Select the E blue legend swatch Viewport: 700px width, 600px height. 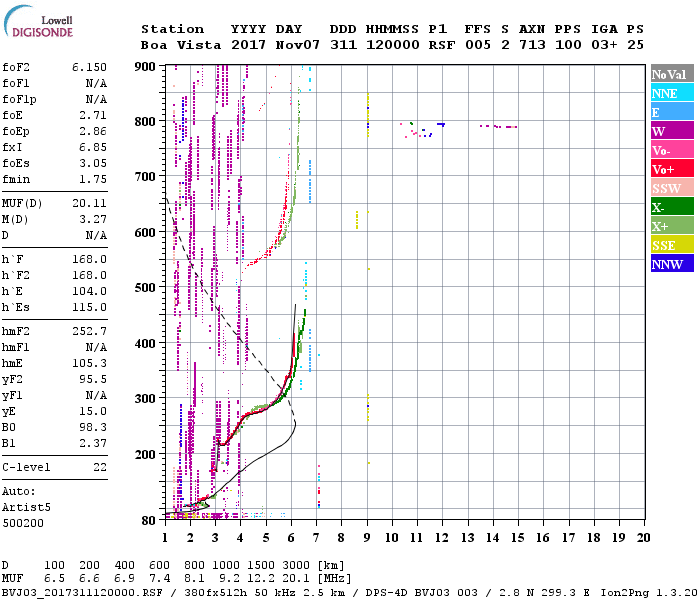pyautogui.click(x=672, y=112)
